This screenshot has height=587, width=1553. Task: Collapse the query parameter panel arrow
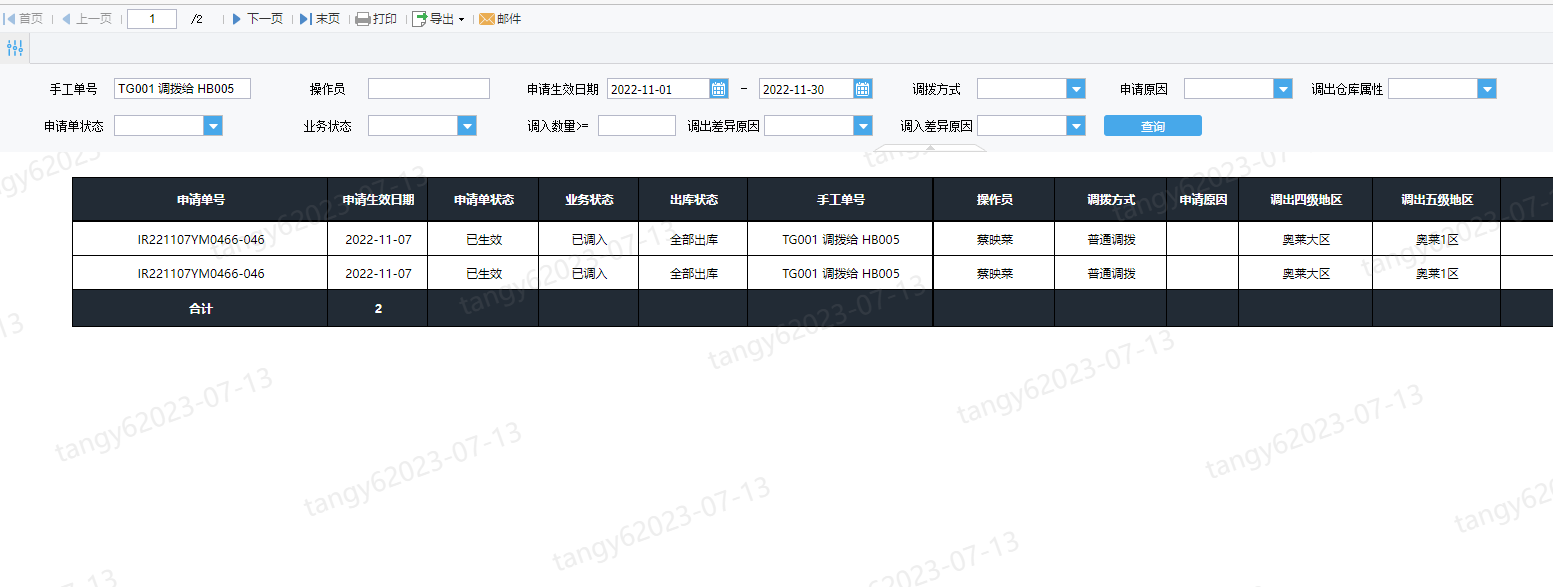[930, 147]
